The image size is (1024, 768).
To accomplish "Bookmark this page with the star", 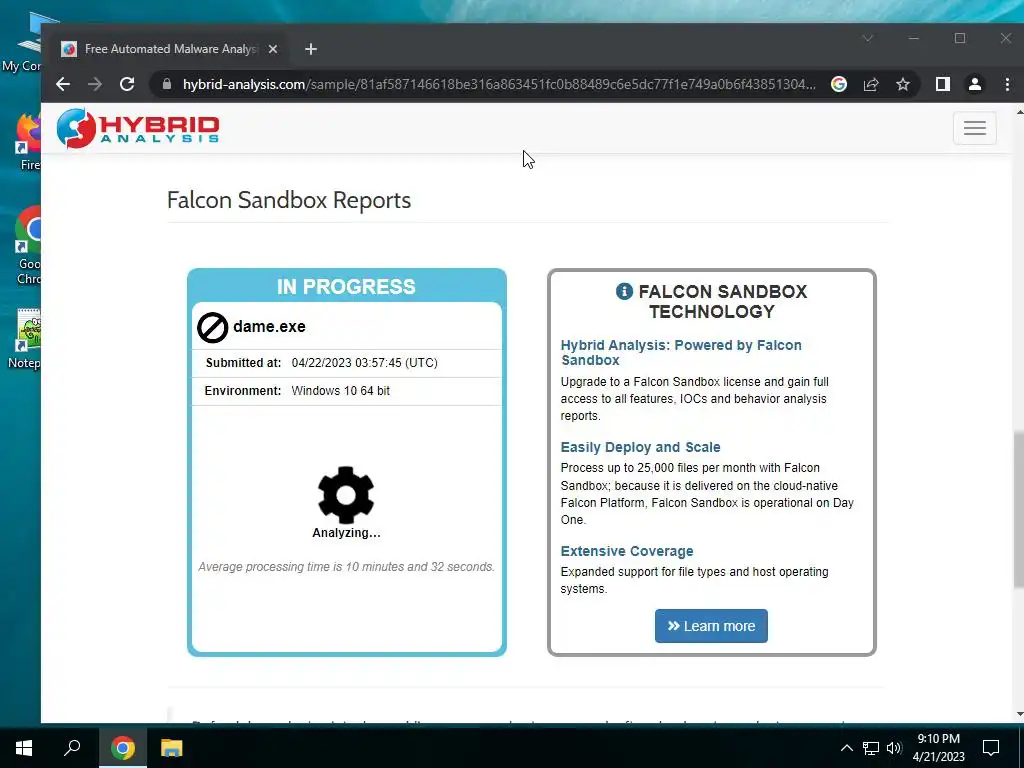I will coord(903,84).
